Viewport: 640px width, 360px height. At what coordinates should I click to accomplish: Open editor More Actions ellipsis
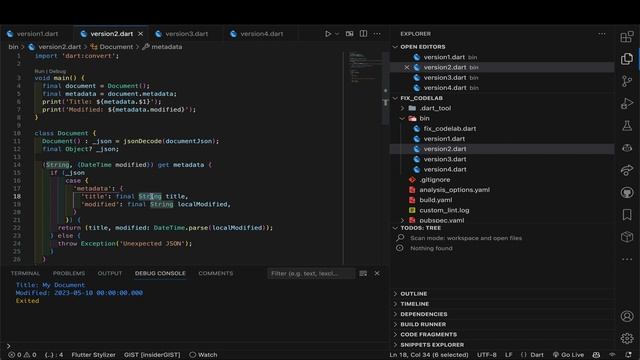[x=377, y=34]
